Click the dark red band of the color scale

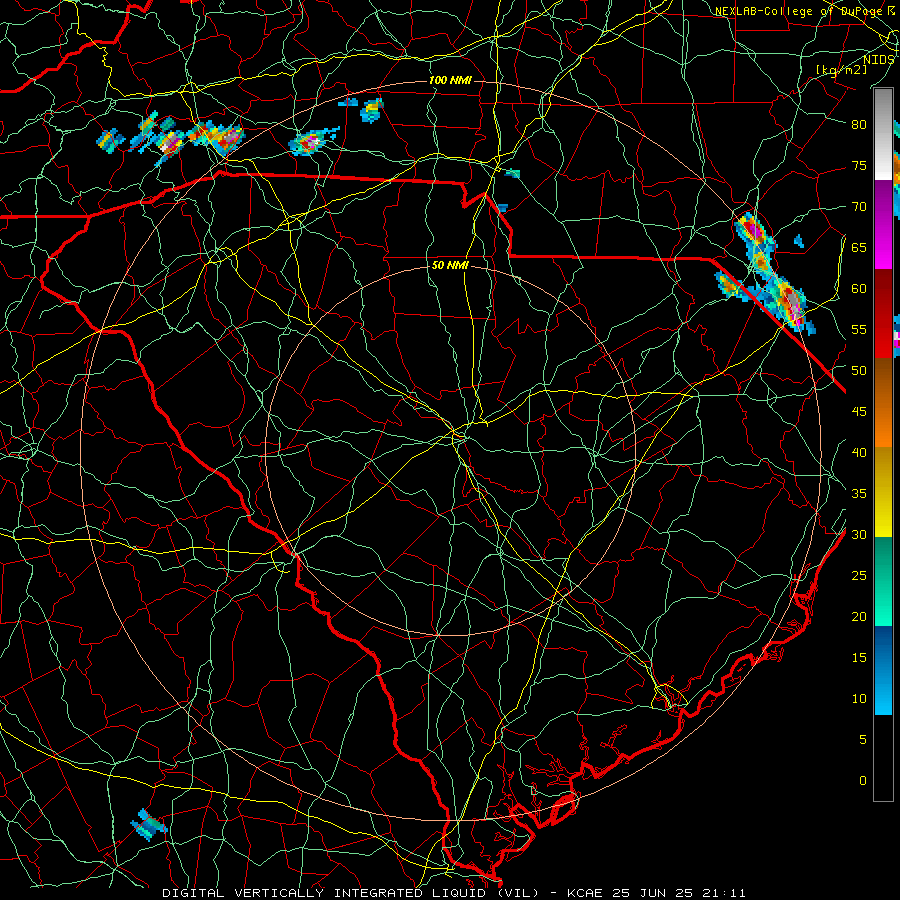click(883, 313)
